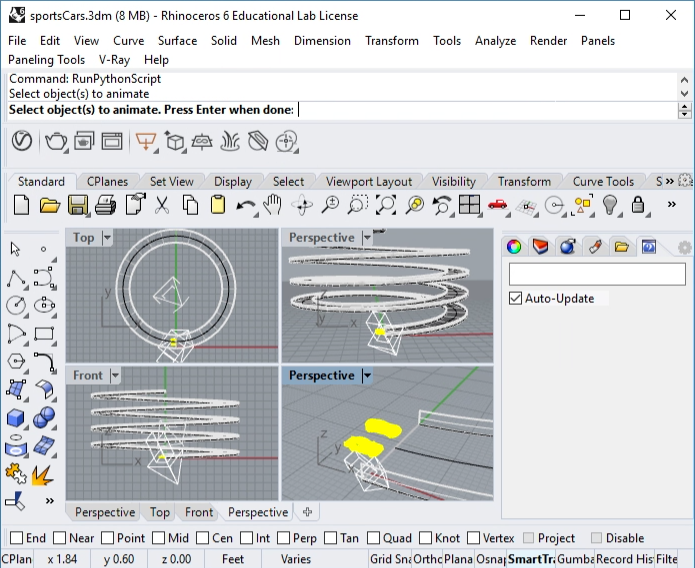Click the red car icon

tap(497, 204)
